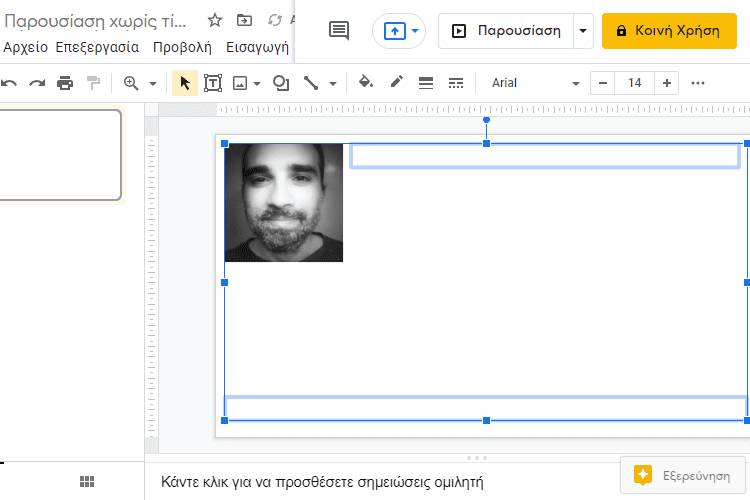Open the line type dropdown arrow

coord(333,84)
